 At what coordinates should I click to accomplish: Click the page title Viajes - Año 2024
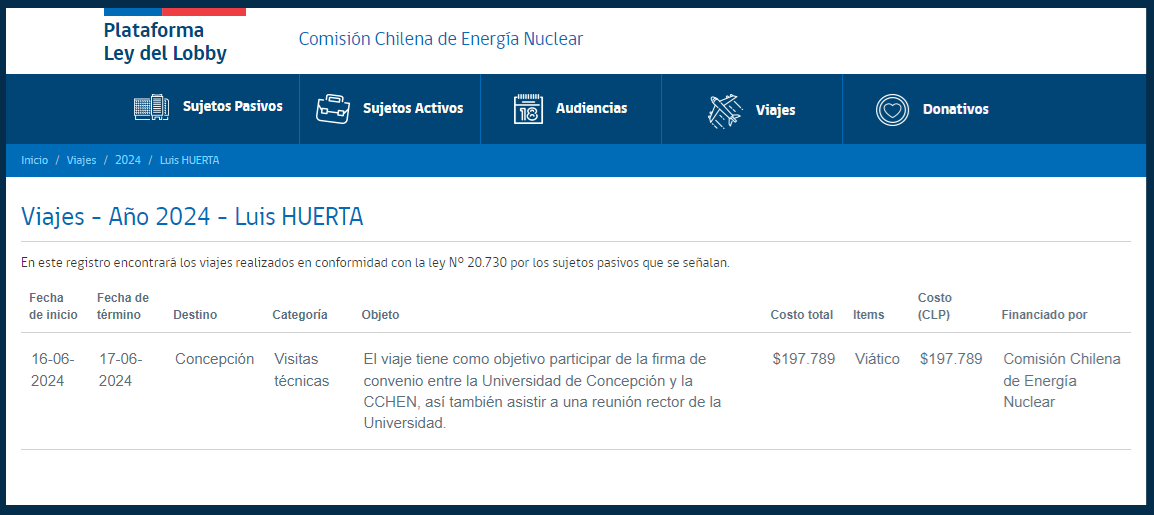(192, 216)
